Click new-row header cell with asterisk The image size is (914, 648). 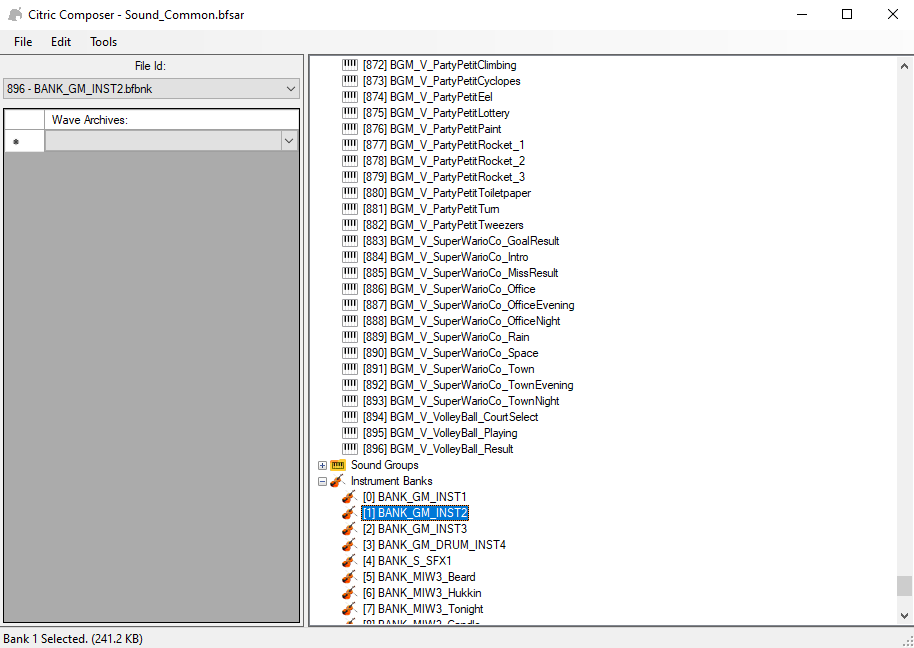click(x=24, y=141)
